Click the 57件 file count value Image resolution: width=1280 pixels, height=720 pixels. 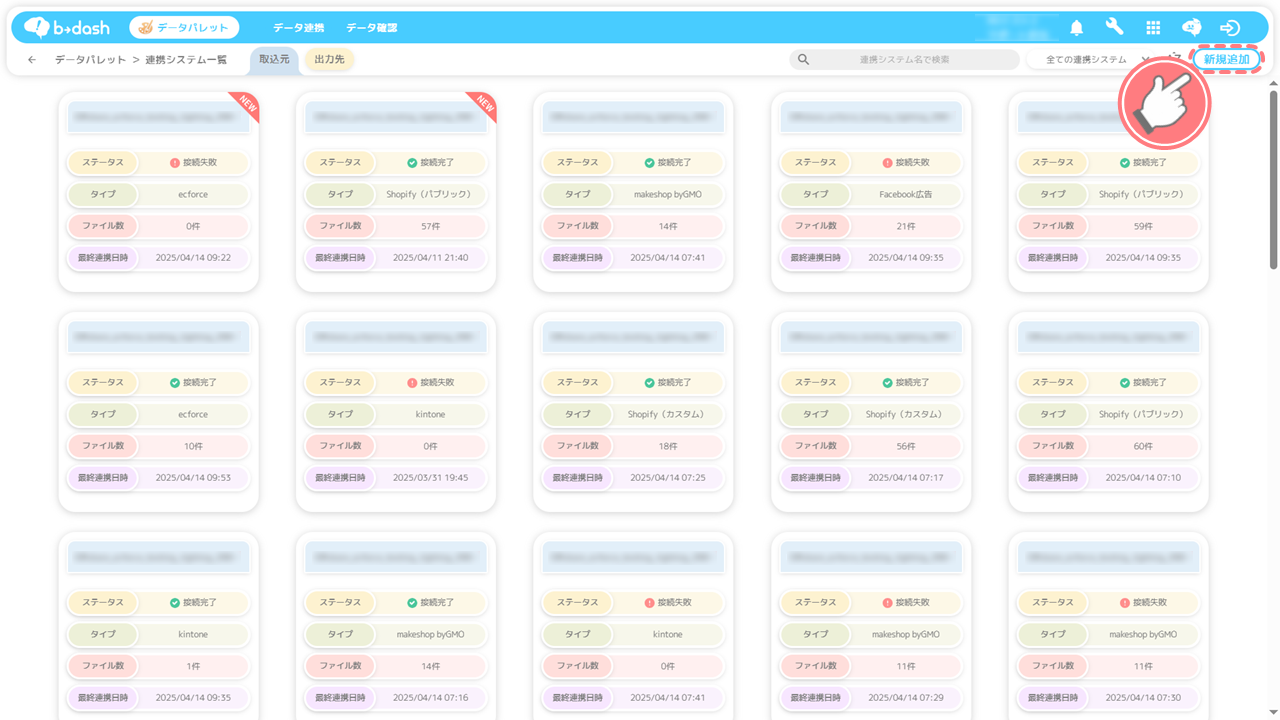coord(431,226)
